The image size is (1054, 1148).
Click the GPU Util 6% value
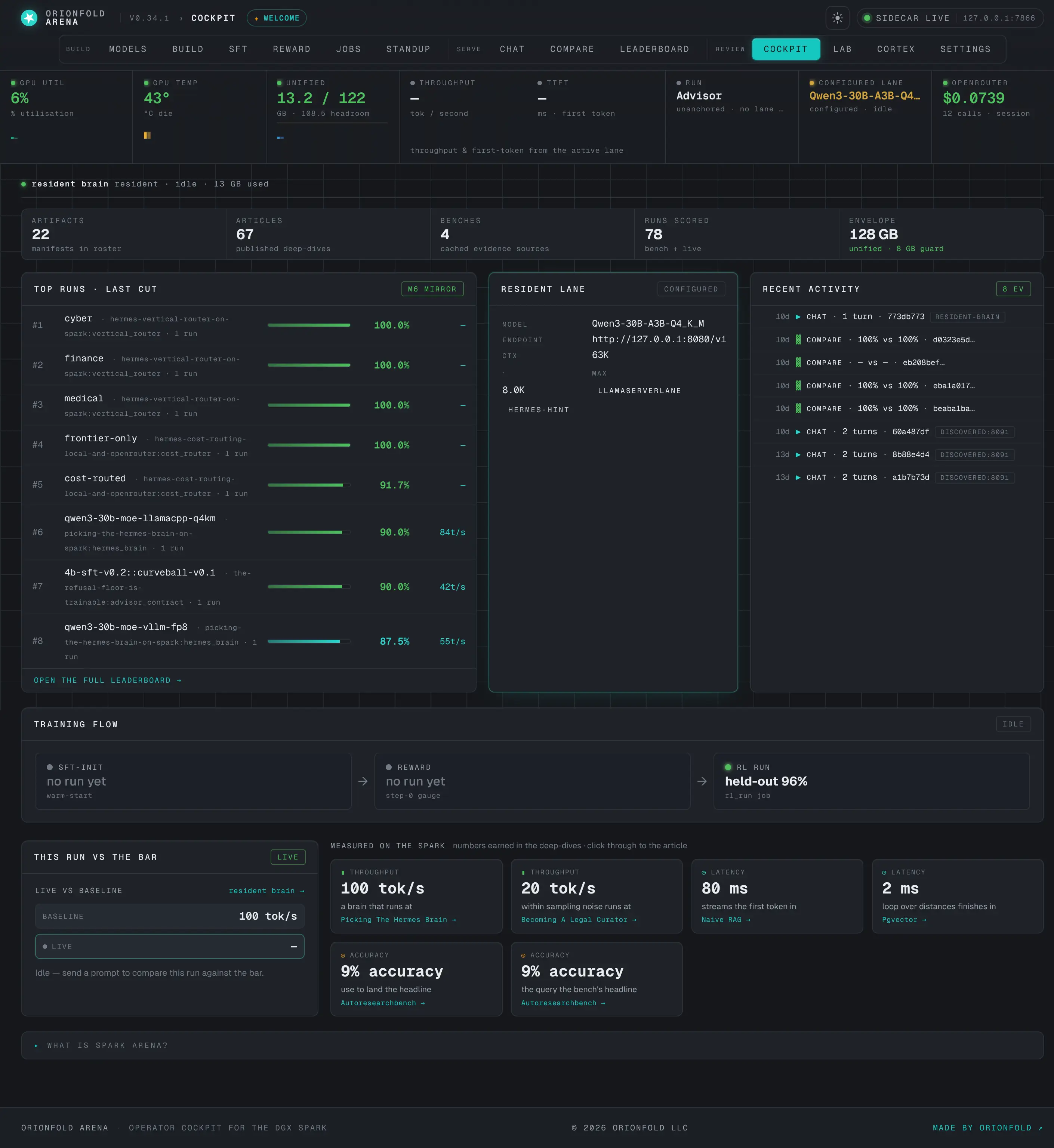[19, 98]
